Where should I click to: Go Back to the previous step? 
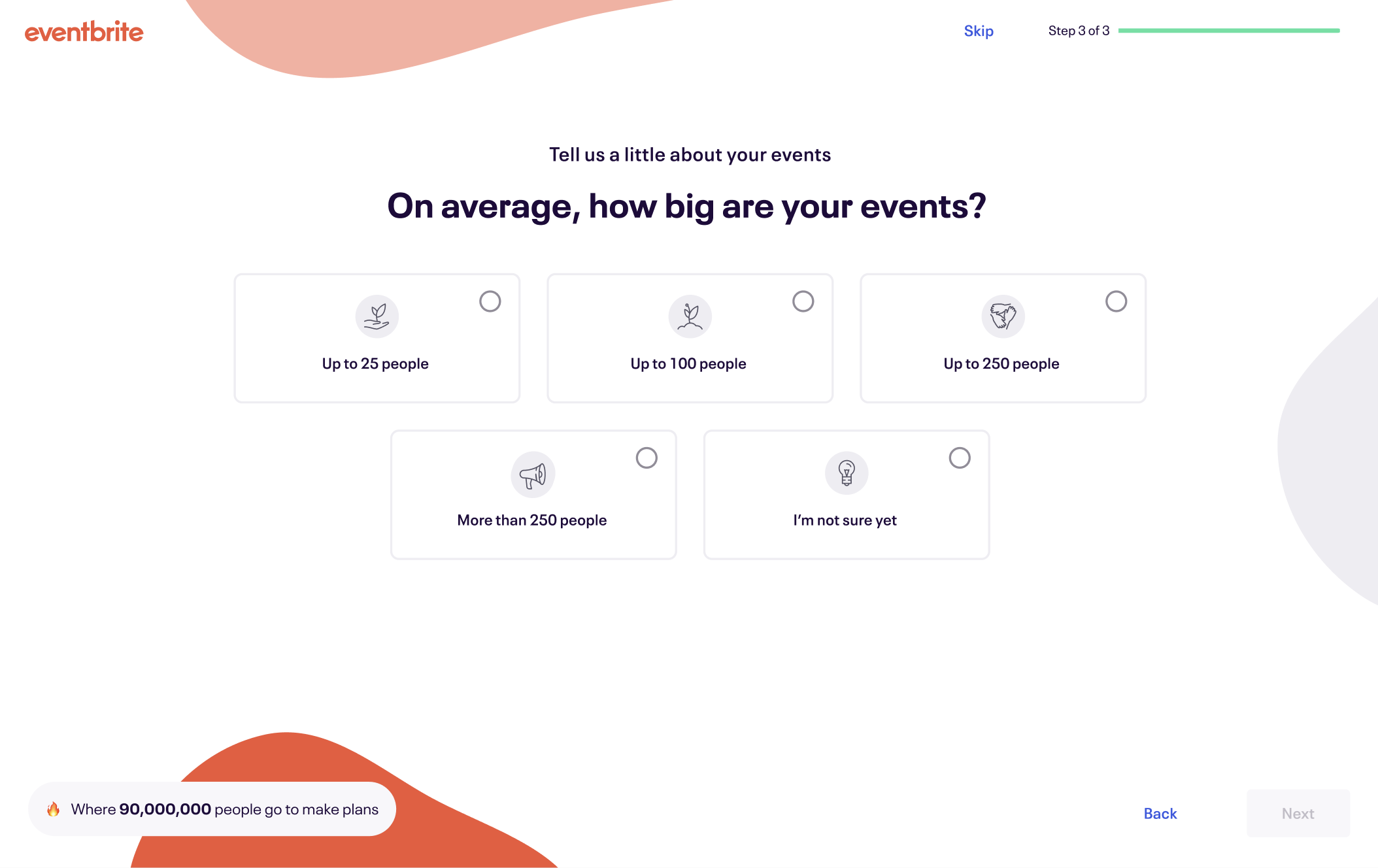click(x=1160, y=814)
